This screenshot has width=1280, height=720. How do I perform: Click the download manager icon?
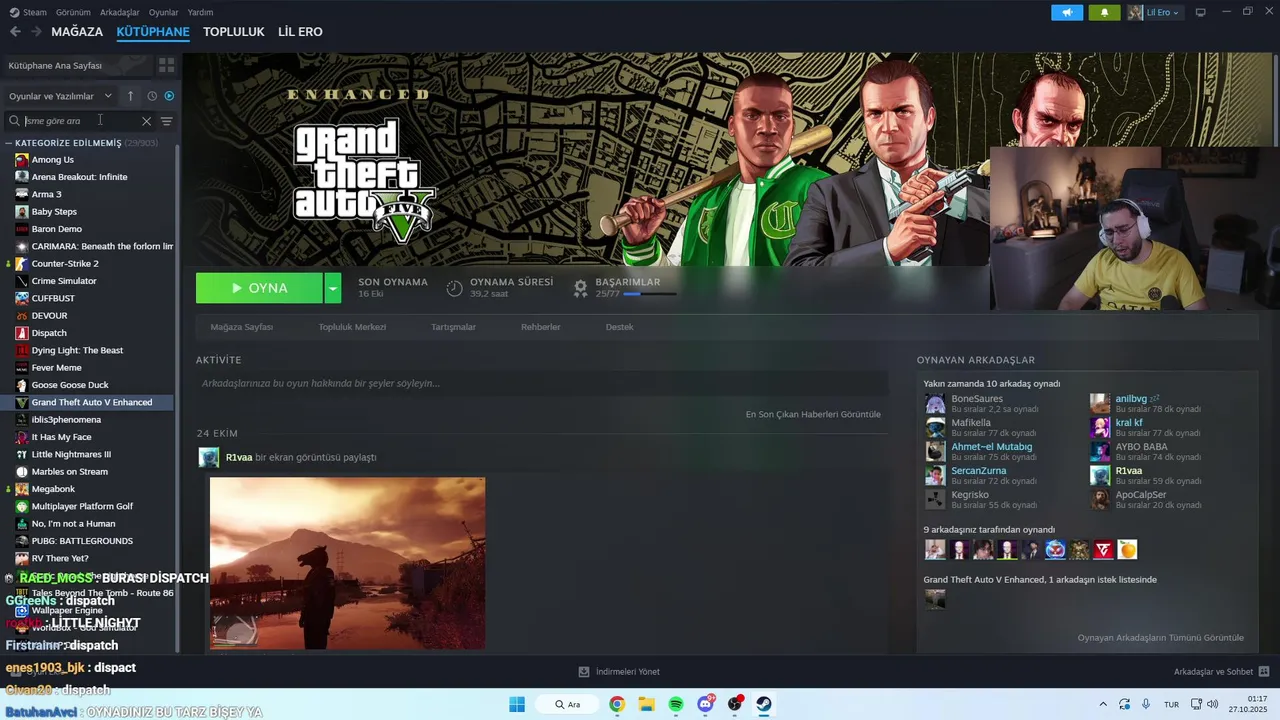(584, 672)
